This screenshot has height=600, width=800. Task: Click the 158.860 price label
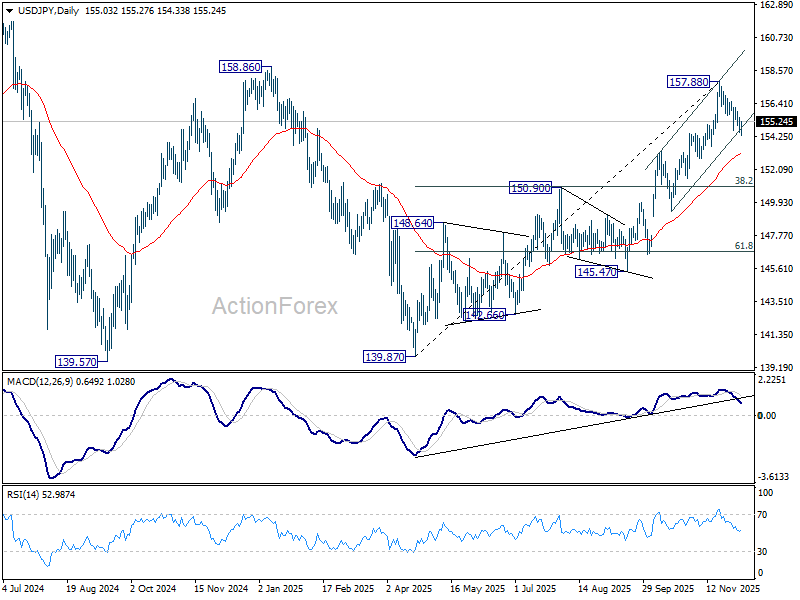tap(240, 67)
